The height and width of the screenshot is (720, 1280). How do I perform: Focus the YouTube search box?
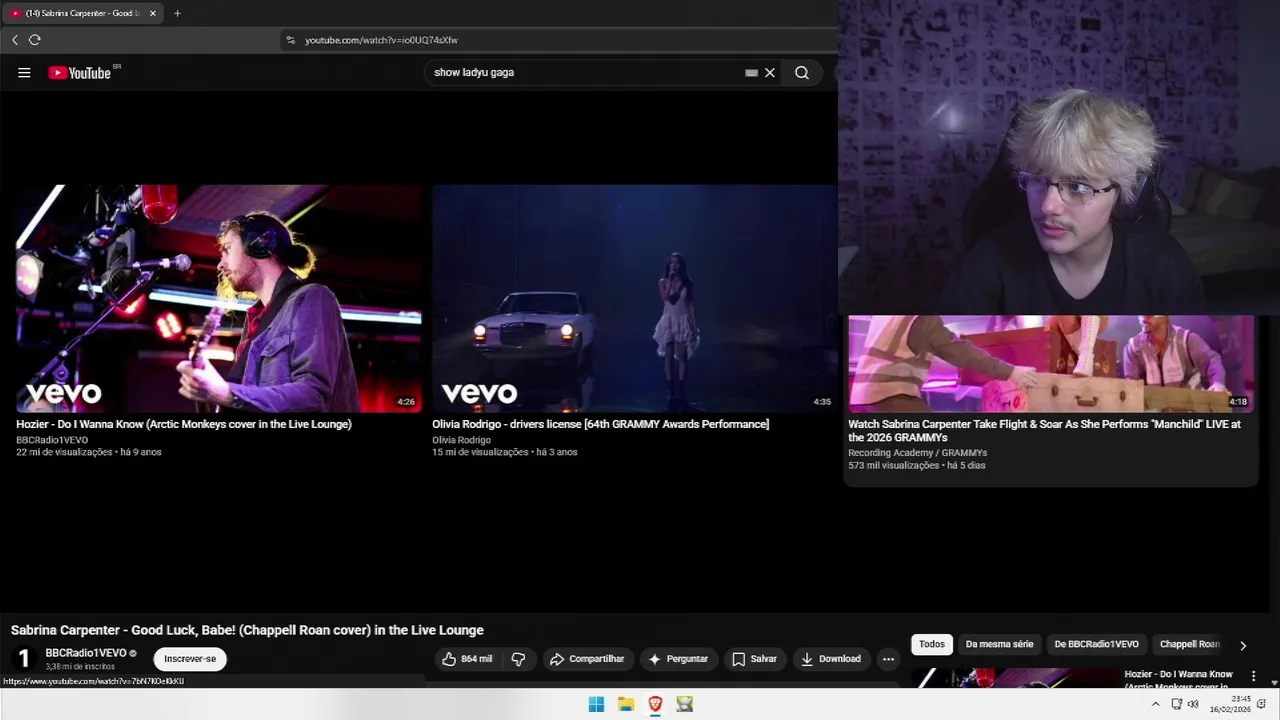pos(585,72)
